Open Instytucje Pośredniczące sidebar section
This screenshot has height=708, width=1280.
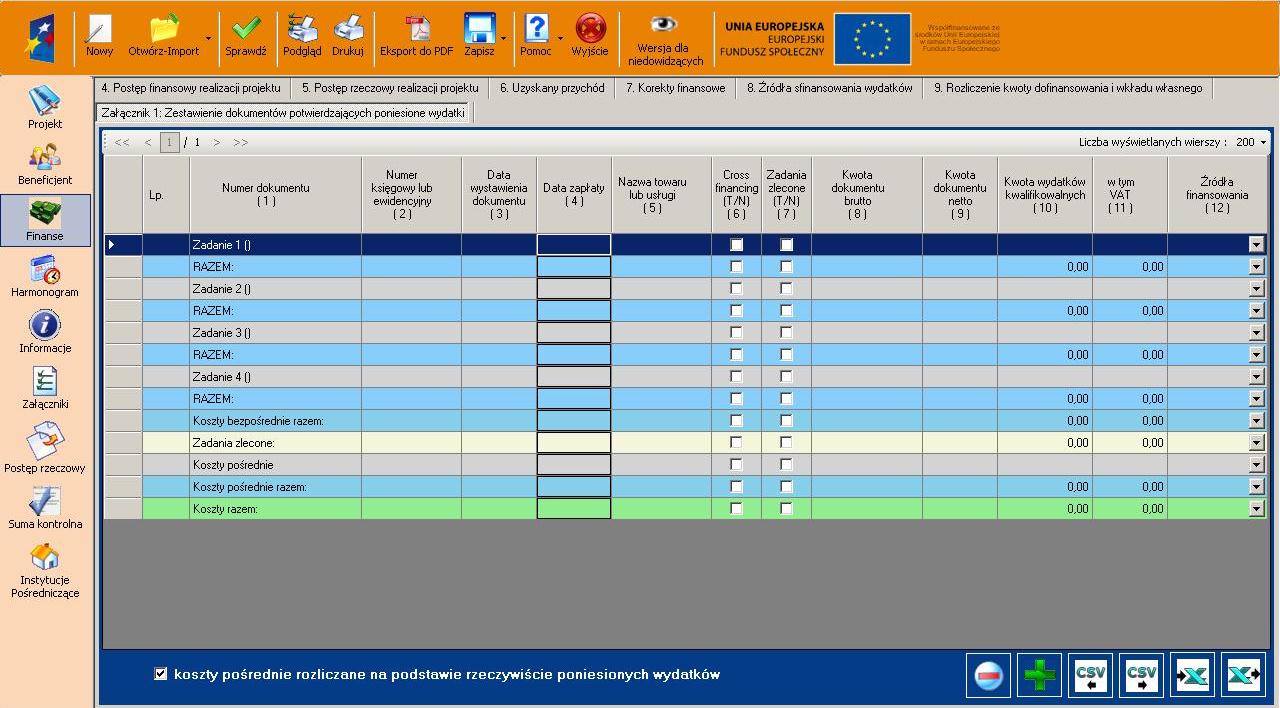[45, 571]
